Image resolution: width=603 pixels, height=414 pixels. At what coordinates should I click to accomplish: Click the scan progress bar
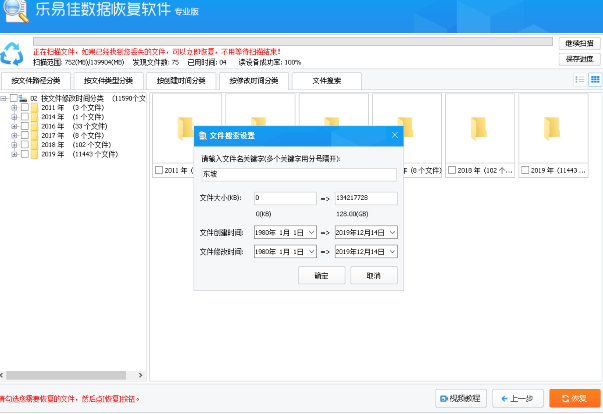pos(293,41)
